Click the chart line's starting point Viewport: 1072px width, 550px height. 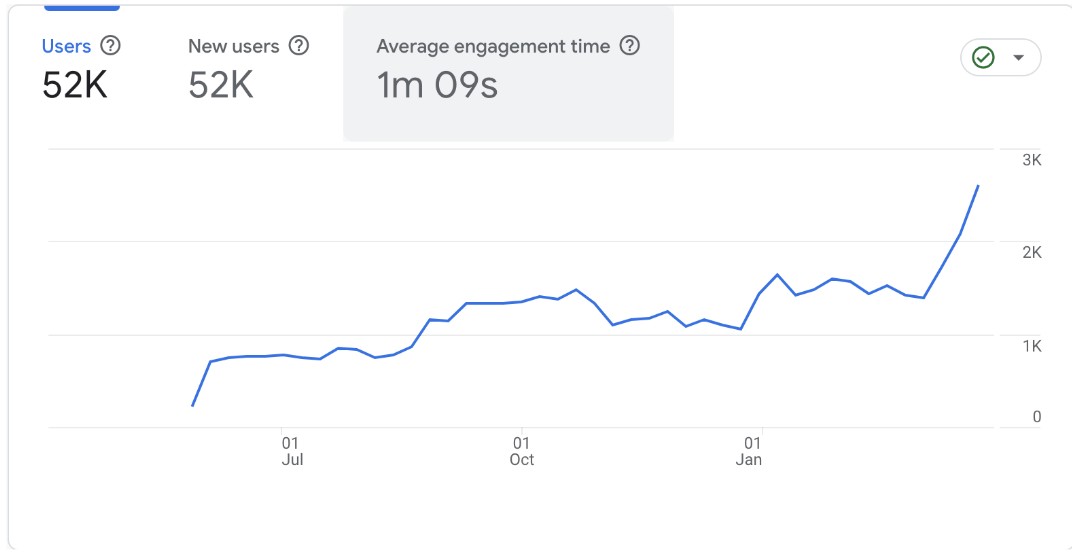coord(193,406)
